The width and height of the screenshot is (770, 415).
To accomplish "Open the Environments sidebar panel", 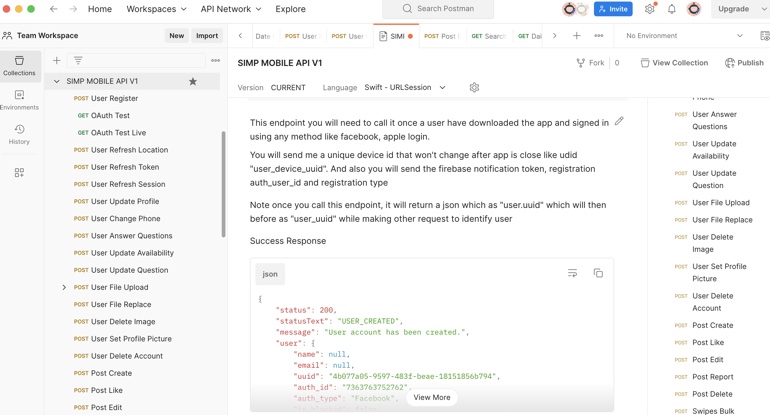I will pyautogui.click(x=19, y=99).
